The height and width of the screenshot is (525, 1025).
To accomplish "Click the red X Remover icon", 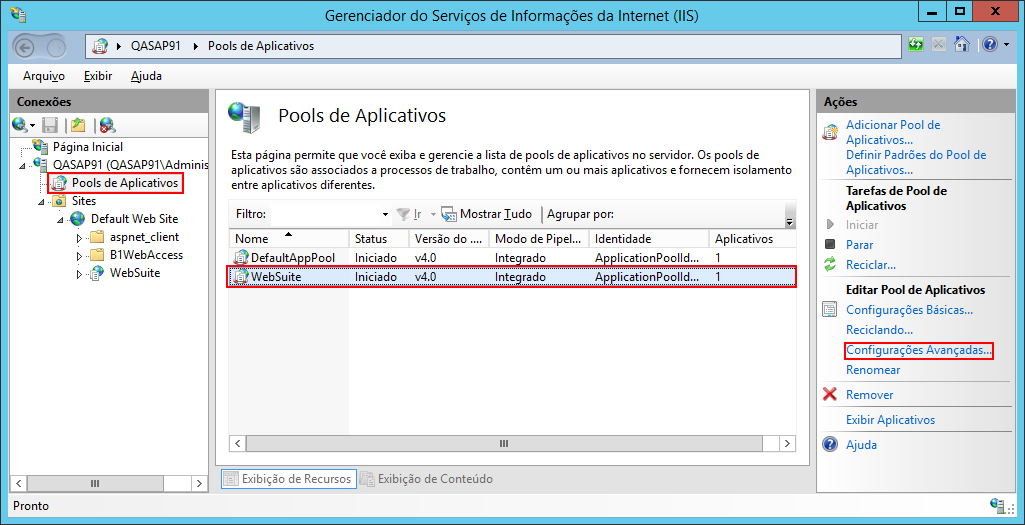I will tap(830, 394).
